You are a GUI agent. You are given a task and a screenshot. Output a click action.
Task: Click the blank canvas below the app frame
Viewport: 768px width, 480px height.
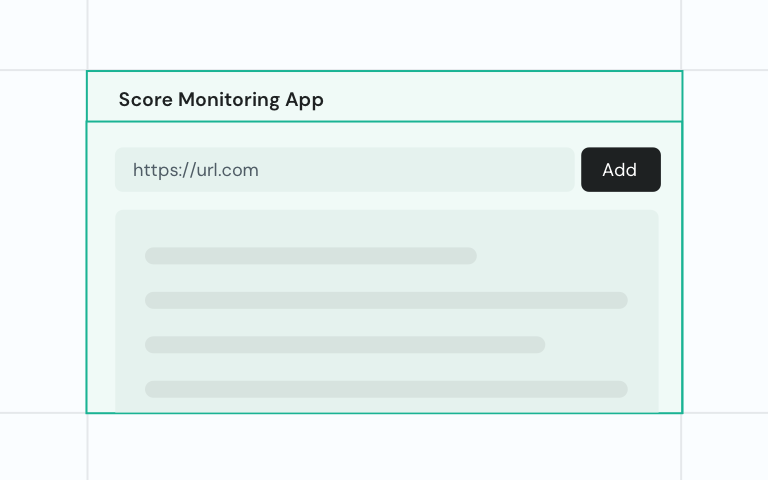384,447
